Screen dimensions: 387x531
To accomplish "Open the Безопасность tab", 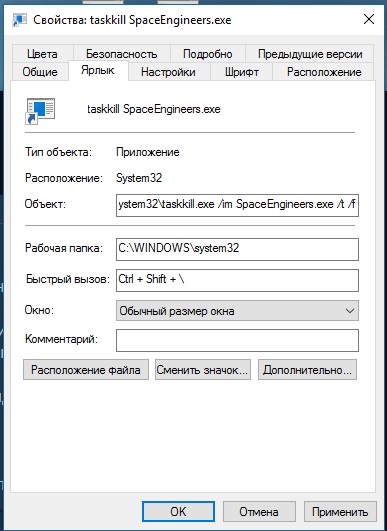I will pyautogui.click(x=122, y=54).
